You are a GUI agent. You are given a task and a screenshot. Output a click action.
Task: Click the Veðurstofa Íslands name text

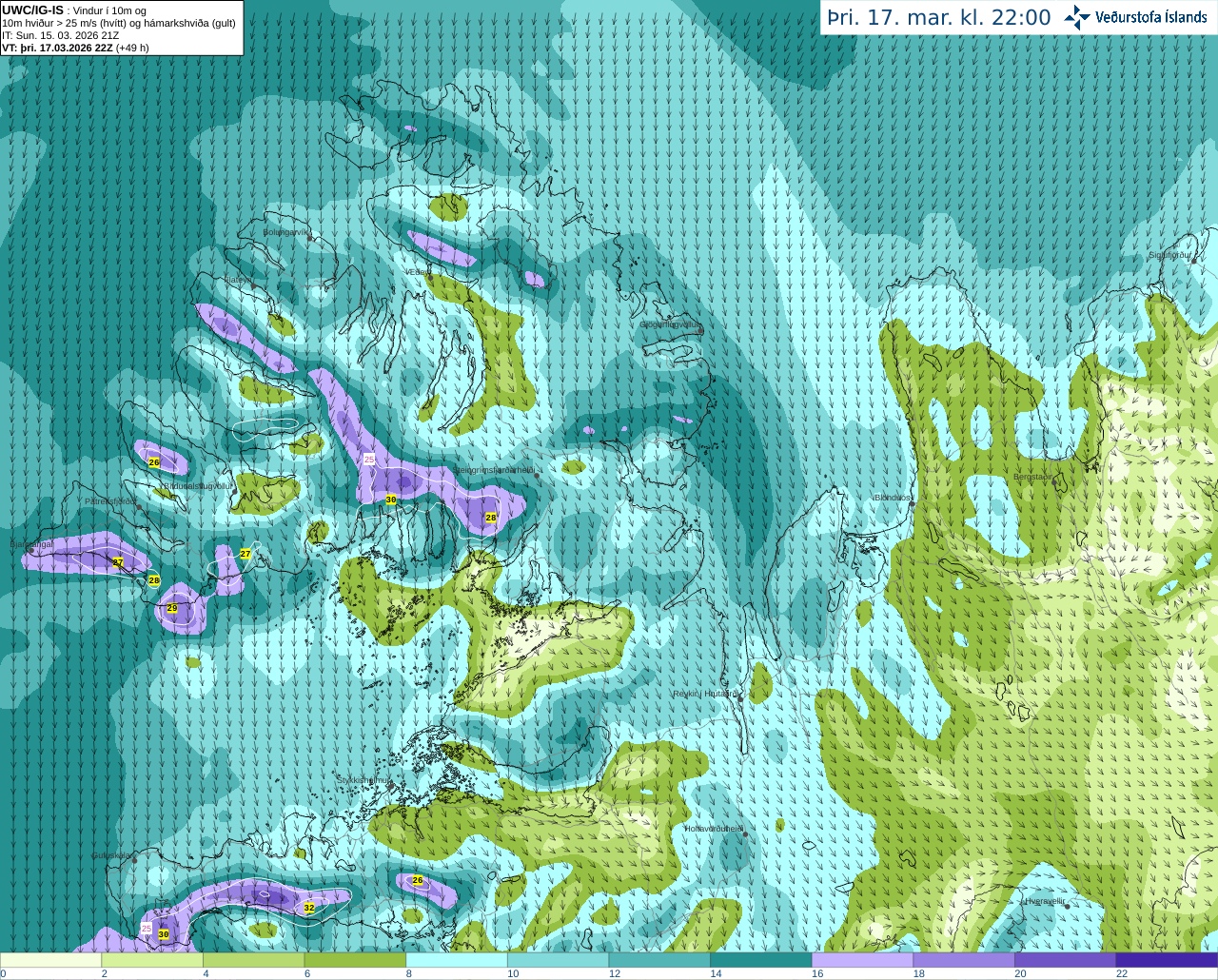click(1150, 17)
